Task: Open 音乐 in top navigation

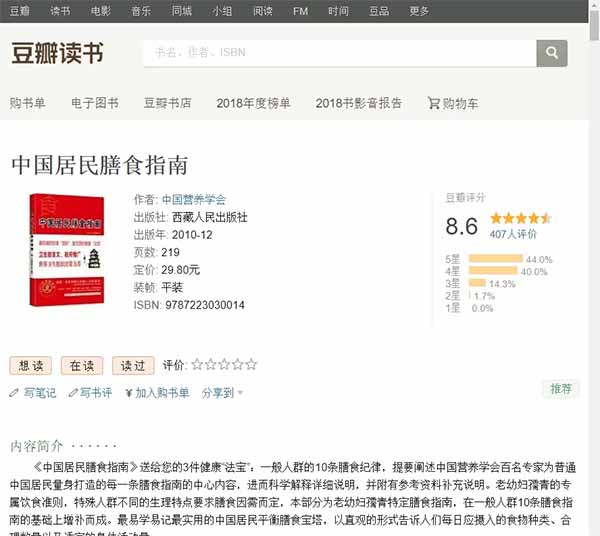Action: click(x=141, y=11)
